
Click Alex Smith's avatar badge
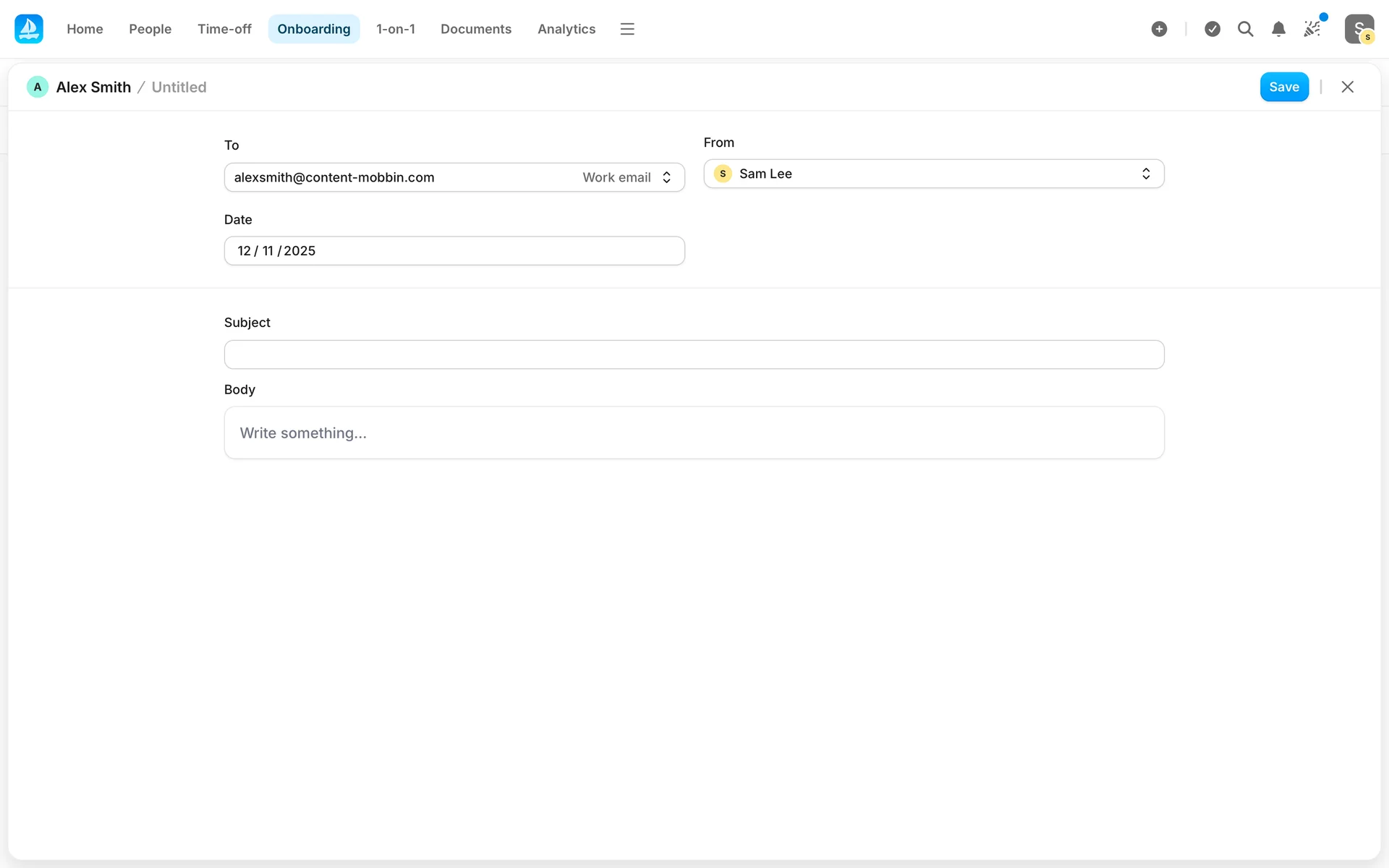38,87
